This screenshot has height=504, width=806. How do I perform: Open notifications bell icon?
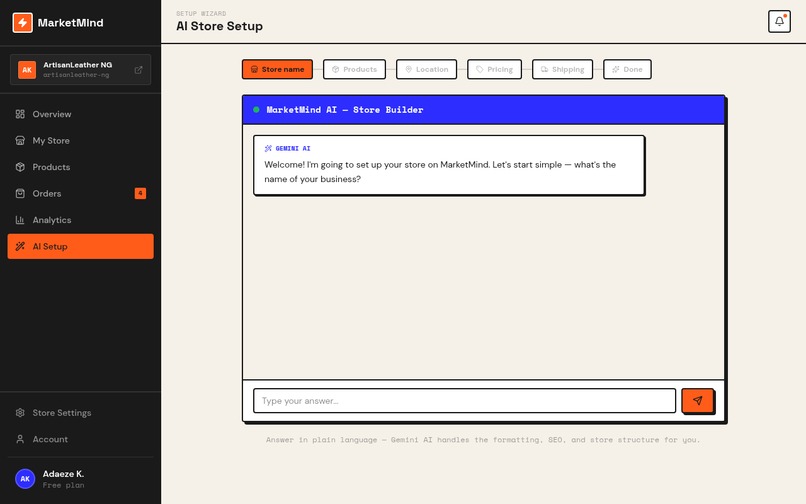pos(779,22)
